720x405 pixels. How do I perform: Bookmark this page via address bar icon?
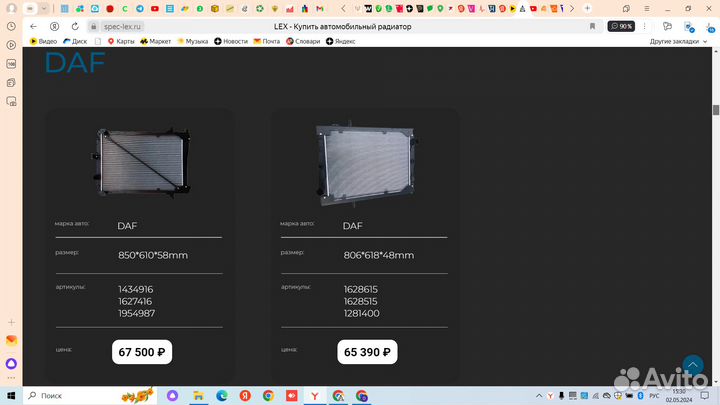point(592,27)
